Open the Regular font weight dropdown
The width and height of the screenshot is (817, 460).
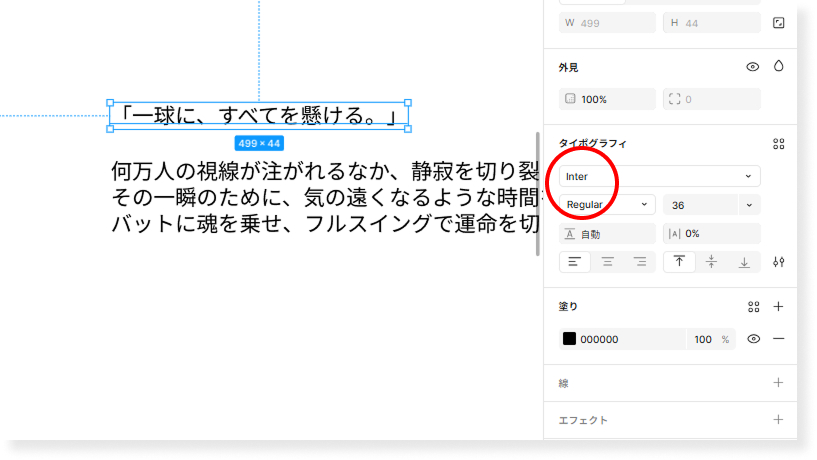click(x=607, y=205)
